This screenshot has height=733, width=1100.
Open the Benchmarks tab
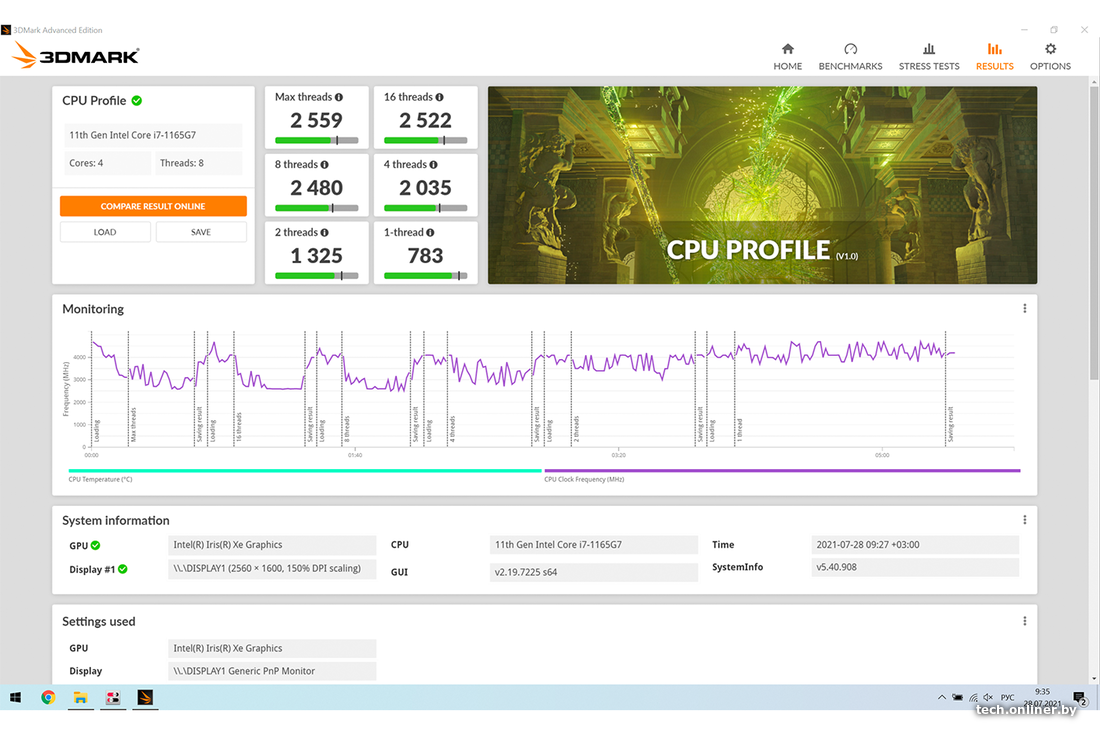[850, 57]
